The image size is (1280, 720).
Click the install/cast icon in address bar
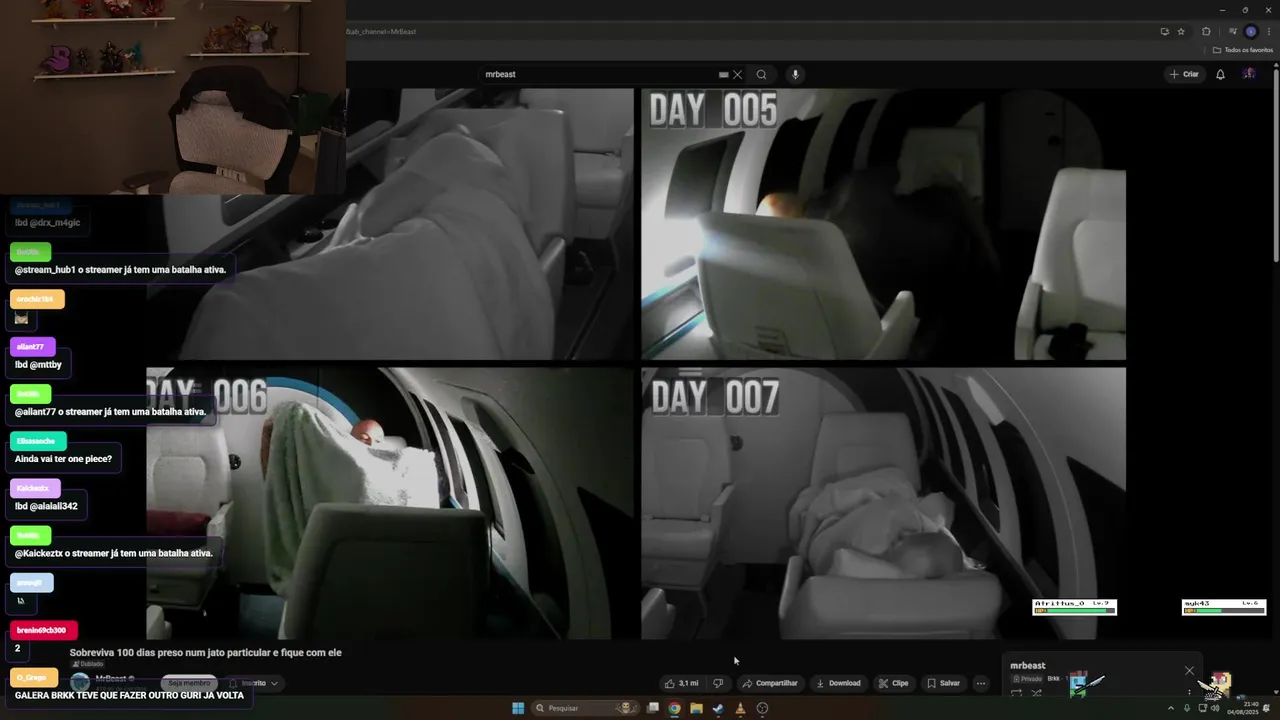(x=1164, y=31)
